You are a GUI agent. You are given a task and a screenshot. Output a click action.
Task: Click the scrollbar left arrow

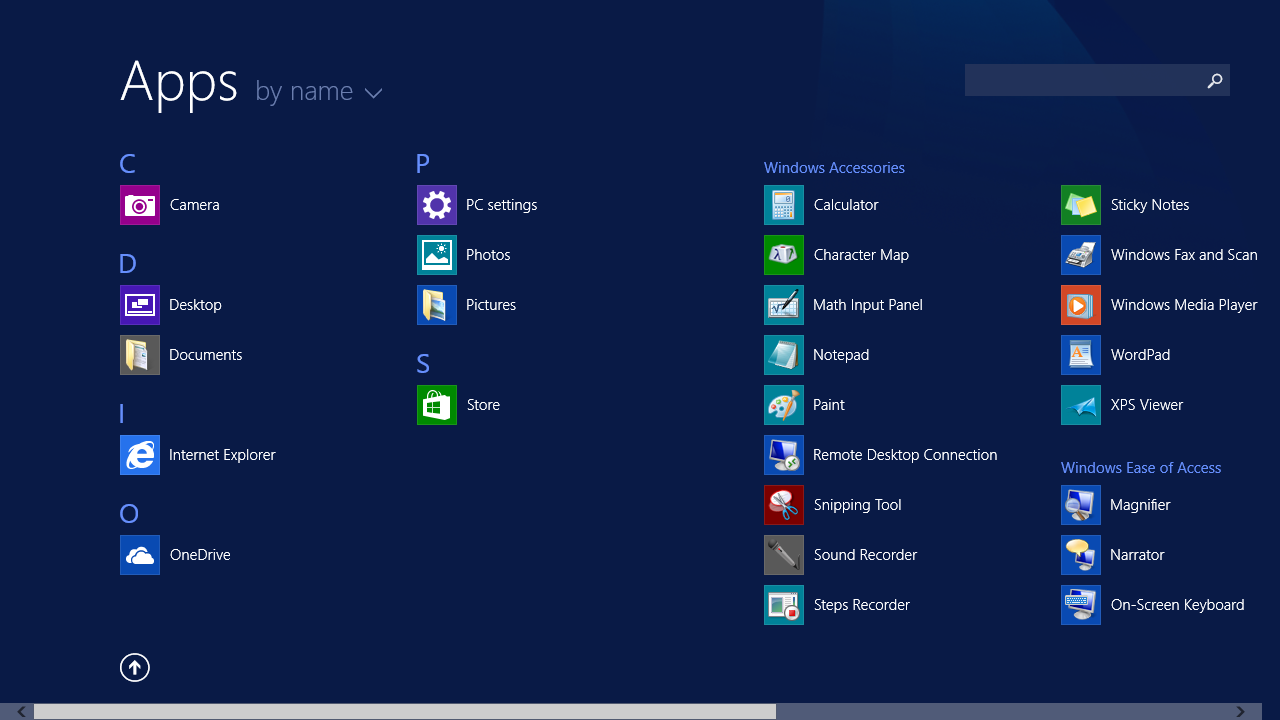point(20,712)
